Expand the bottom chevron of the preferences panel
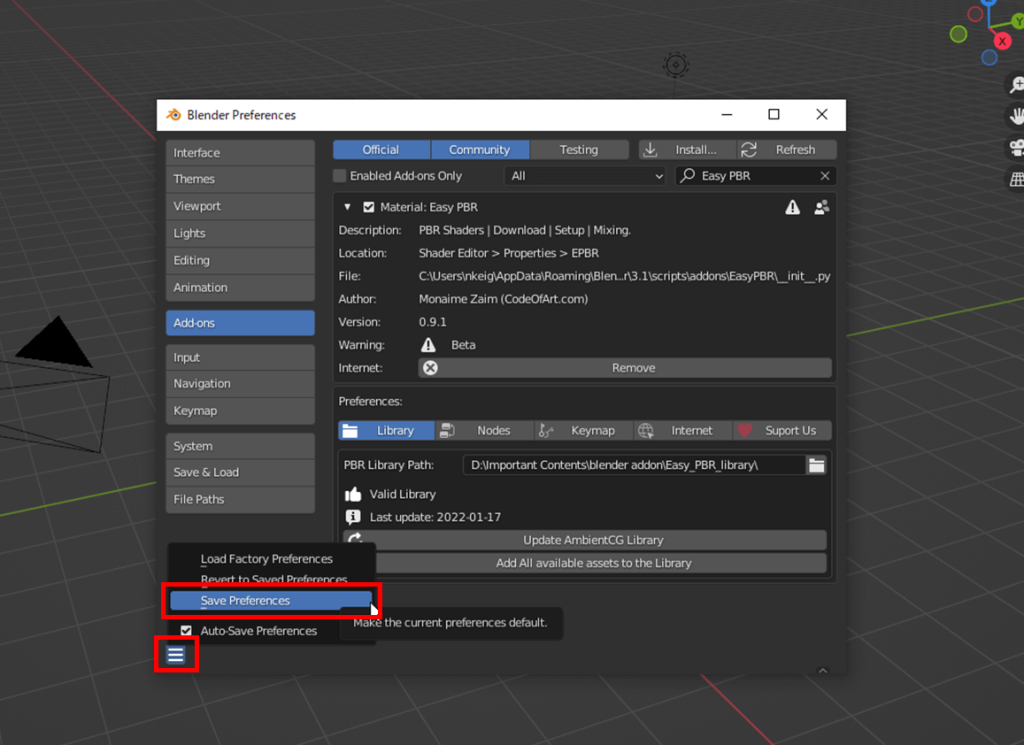 (824, 670)
